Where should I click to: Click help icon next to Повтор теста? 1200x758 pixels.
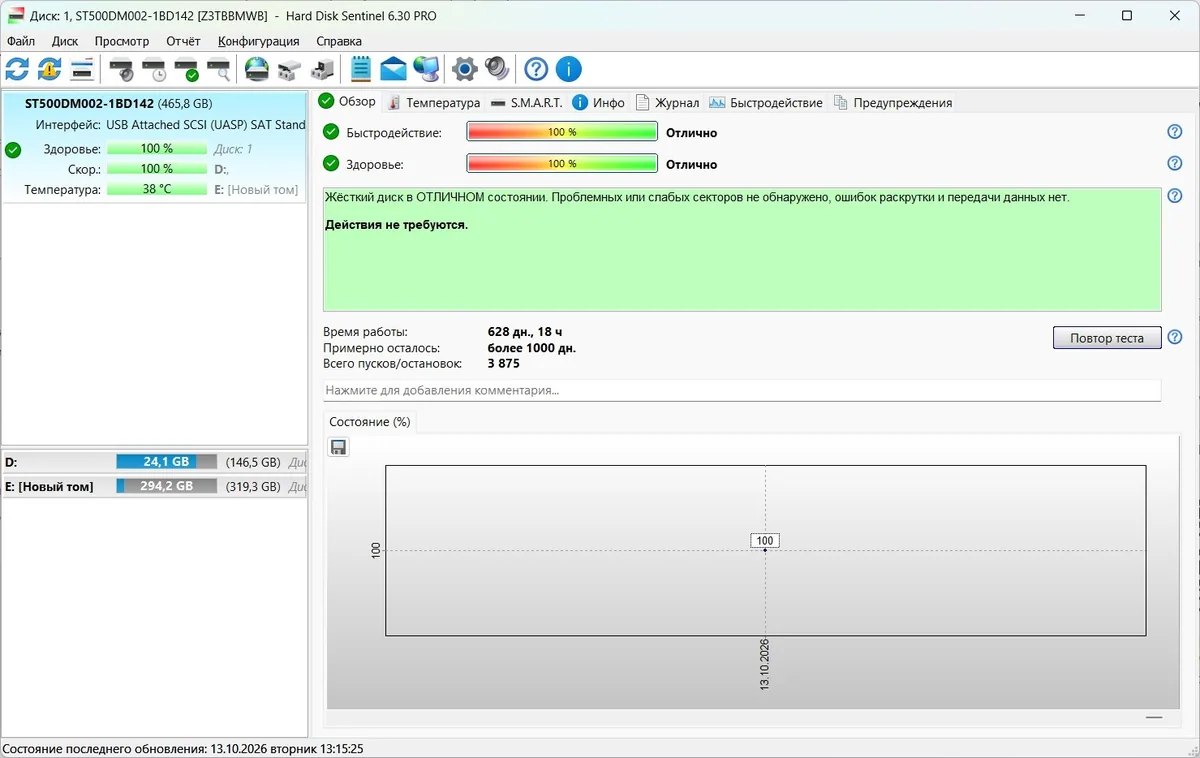[1175, 337]
